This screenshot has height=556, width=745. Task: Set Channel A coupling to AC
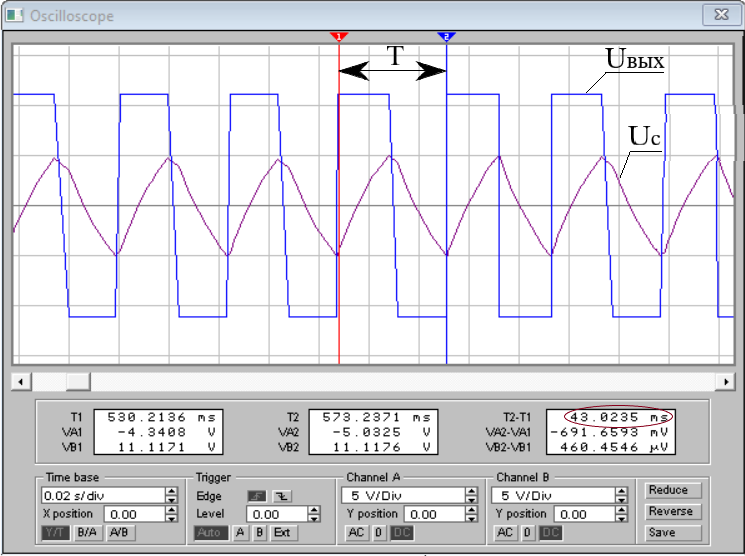coord(356,533)
